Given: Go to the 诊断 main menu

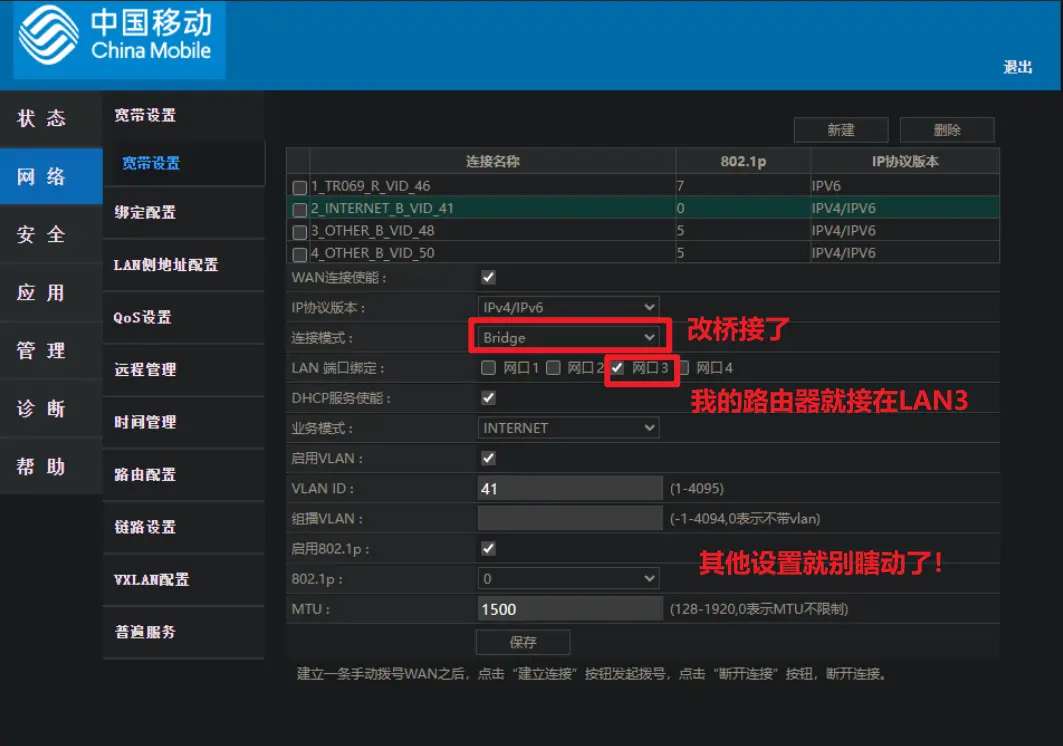Looking at the screenshot, I should (42, 408).
